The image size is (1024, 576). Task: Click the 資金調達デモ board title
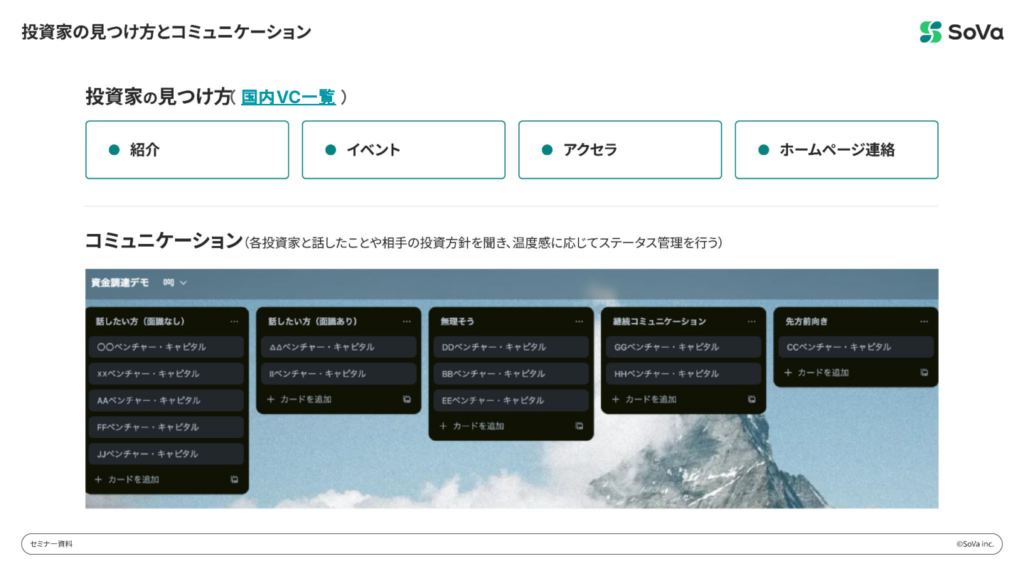coord(119,283)
